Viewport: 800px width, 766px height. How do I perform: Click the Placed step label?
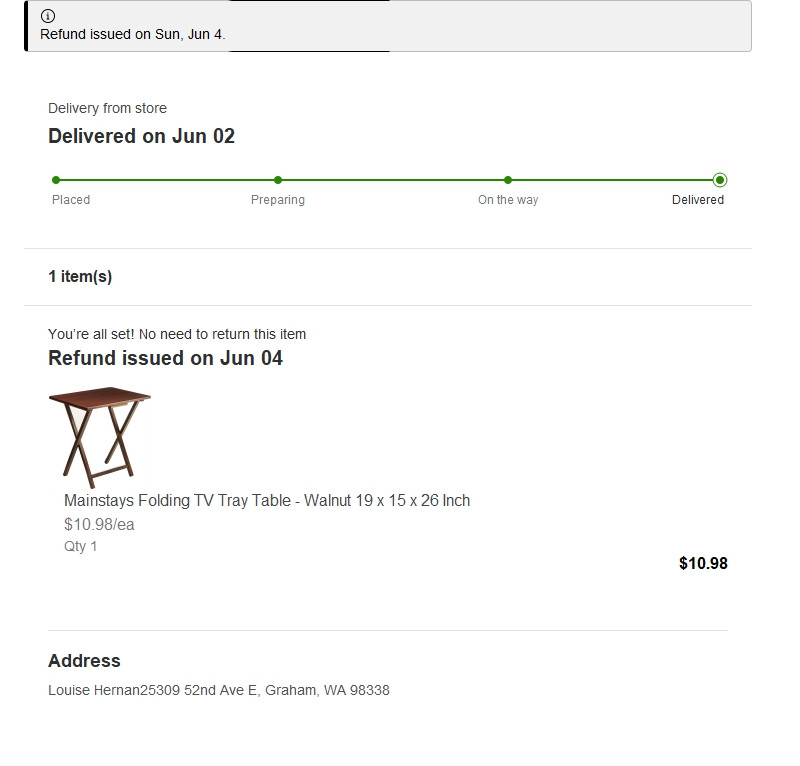[x=71, y=200]
